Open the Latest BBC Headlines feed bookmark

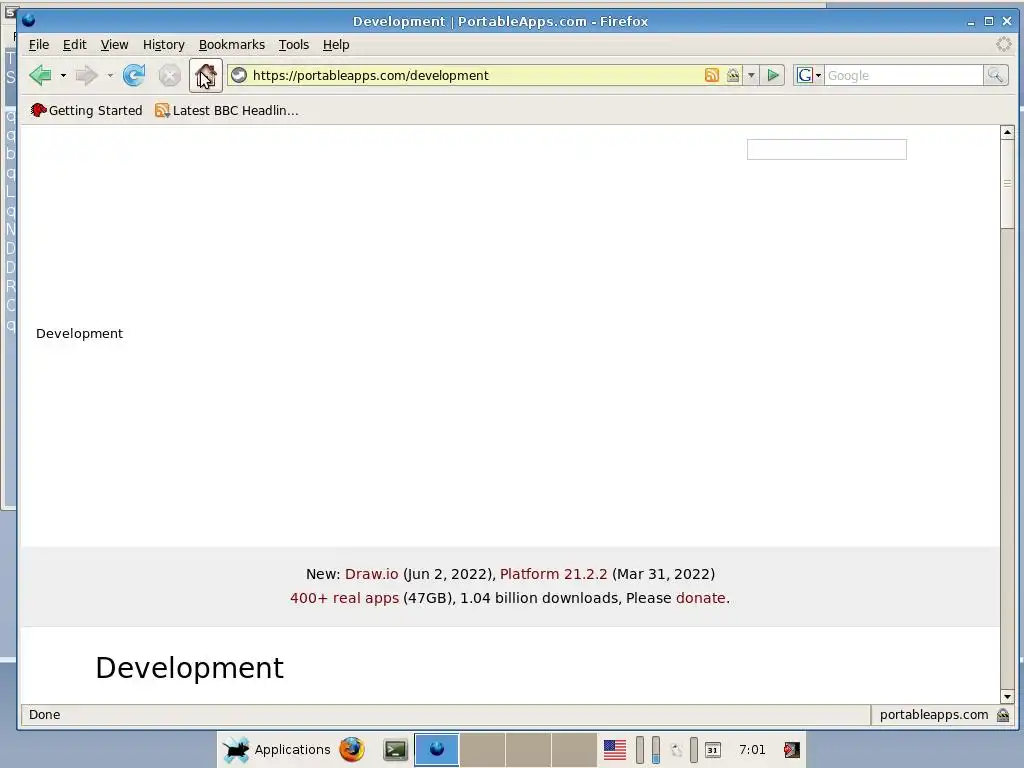(x=227, y=110)
